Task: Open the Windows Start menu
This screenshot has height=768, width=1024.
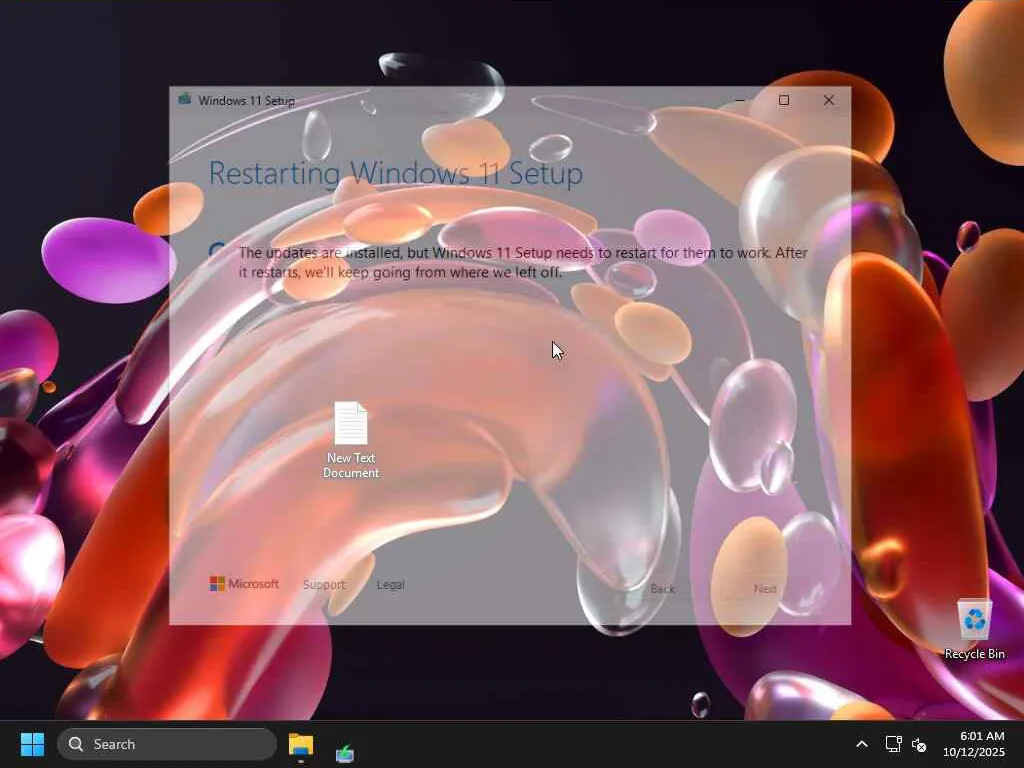Action: (32, 744)
